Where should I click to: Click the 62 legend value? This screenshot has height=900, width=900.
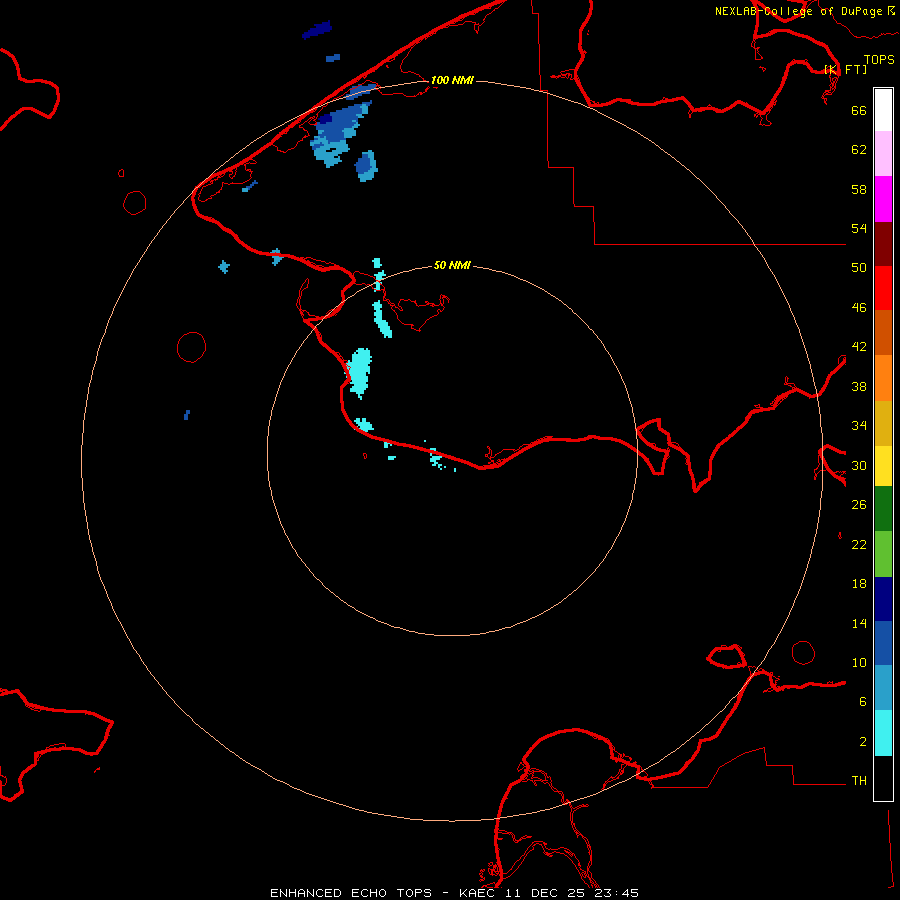[859, 150]
